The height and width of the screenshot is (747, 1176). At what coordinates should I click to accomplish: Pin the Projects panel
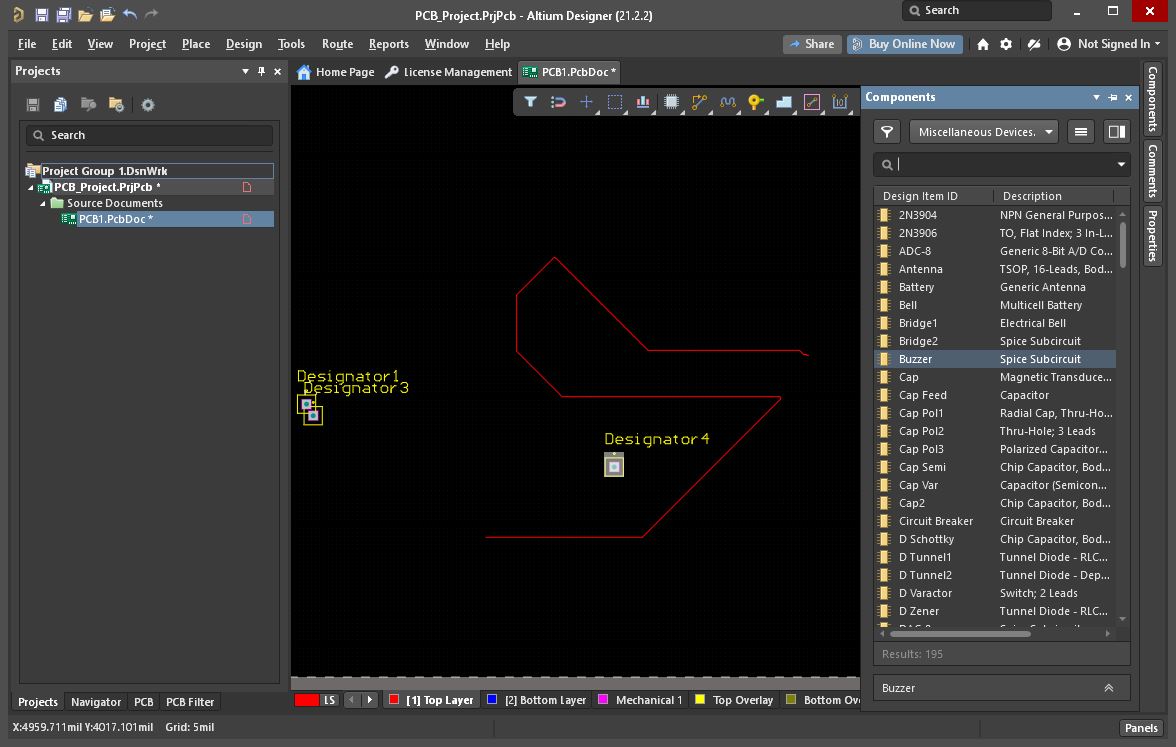(x=262, y=71)
